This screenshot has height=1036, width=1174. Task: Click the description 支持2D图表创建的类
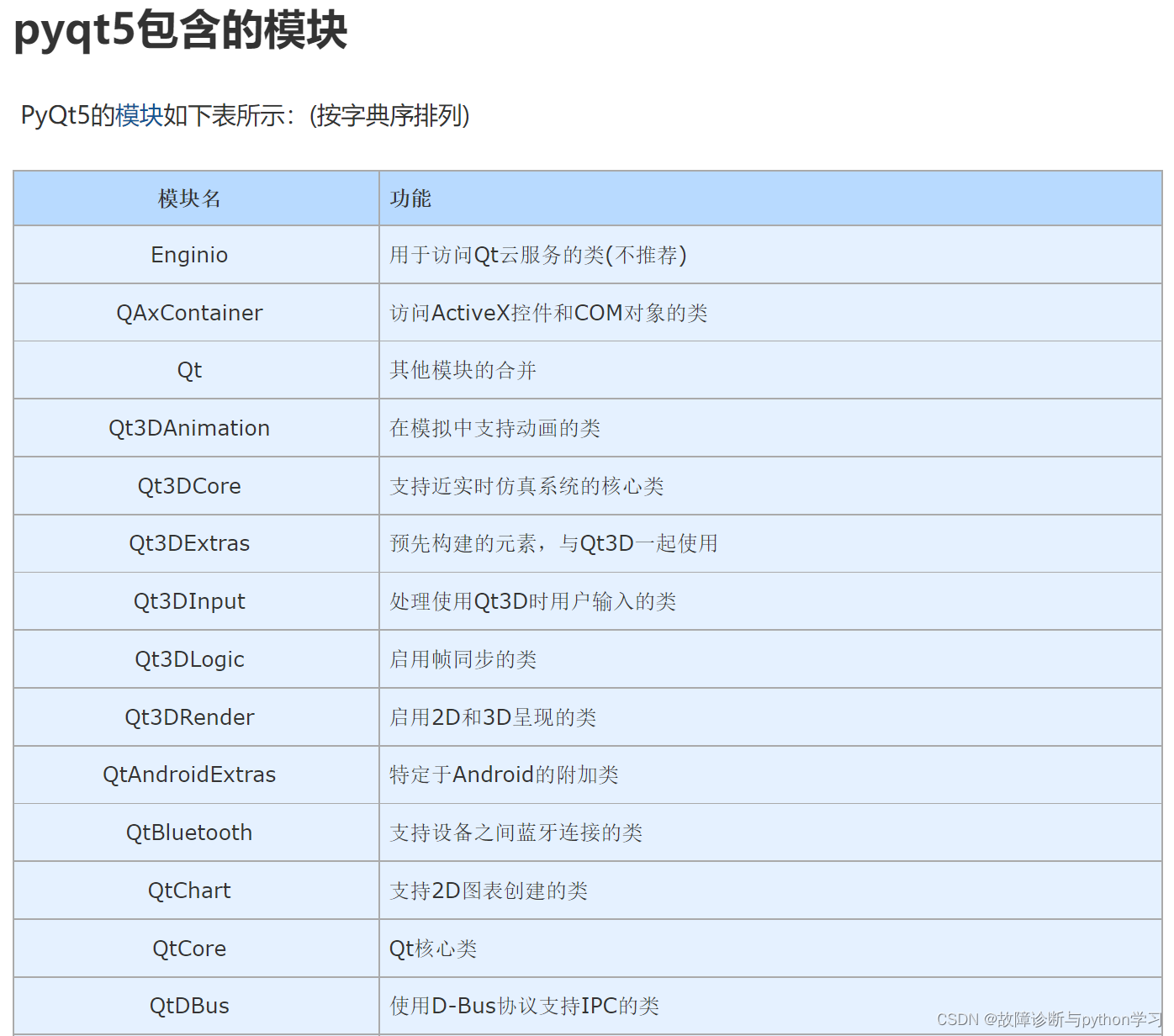coord(489,891)
